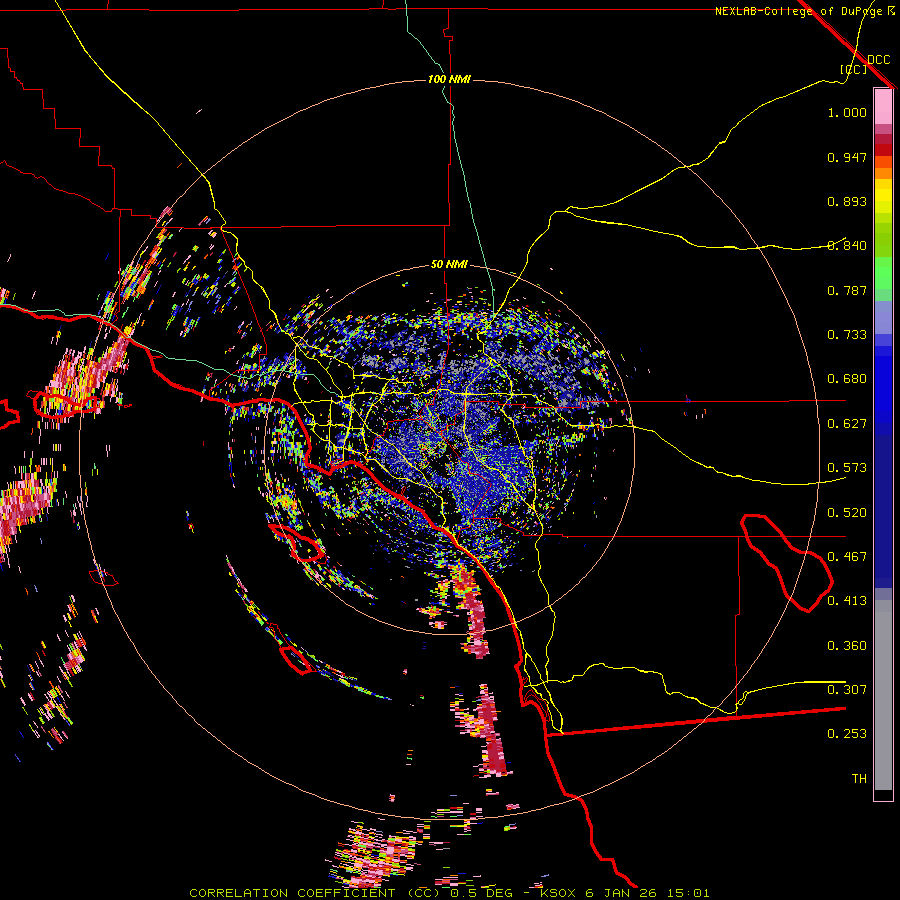Image resolution: width=900 pixels, height=900 pixels.
Task: Click the 0.253 legend value
Action: pyautogui.click(x=847, y=734)
